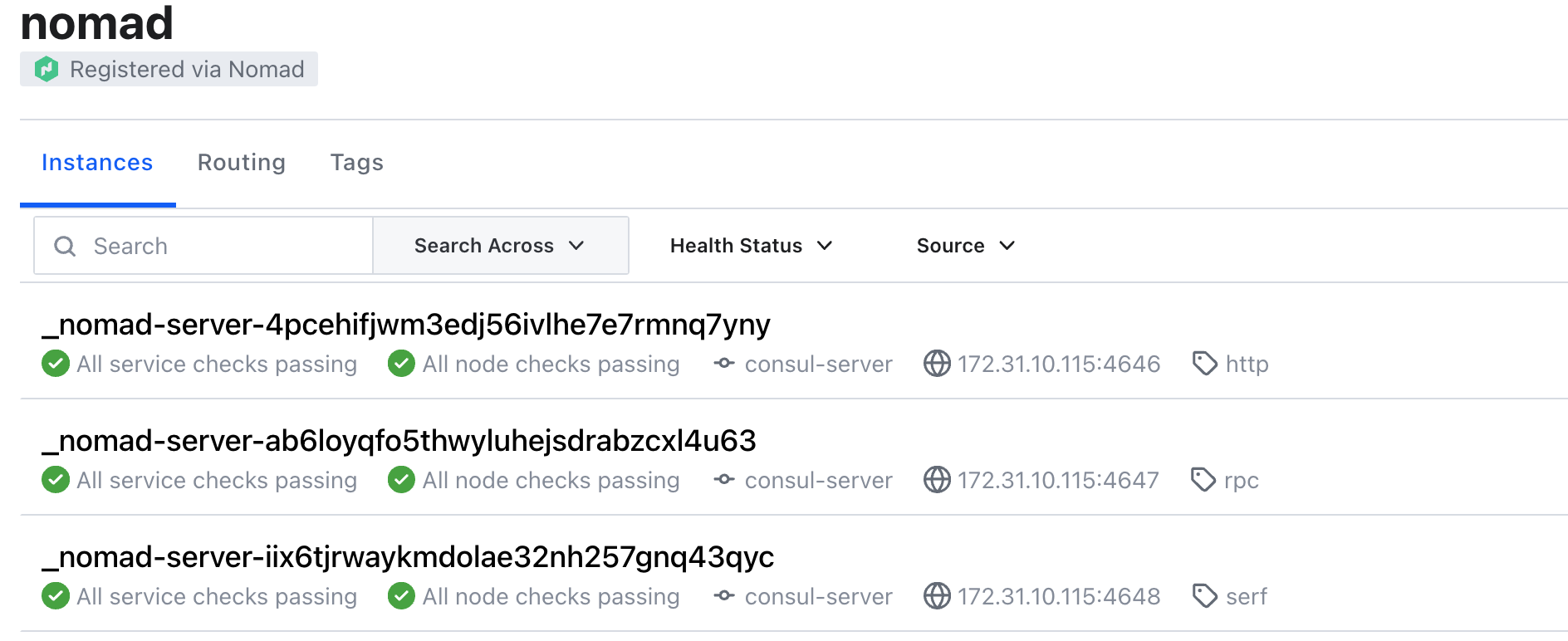Open the Source filter dropdown
This screenshot has width=1568, height=641.
[x=965, y=246]
